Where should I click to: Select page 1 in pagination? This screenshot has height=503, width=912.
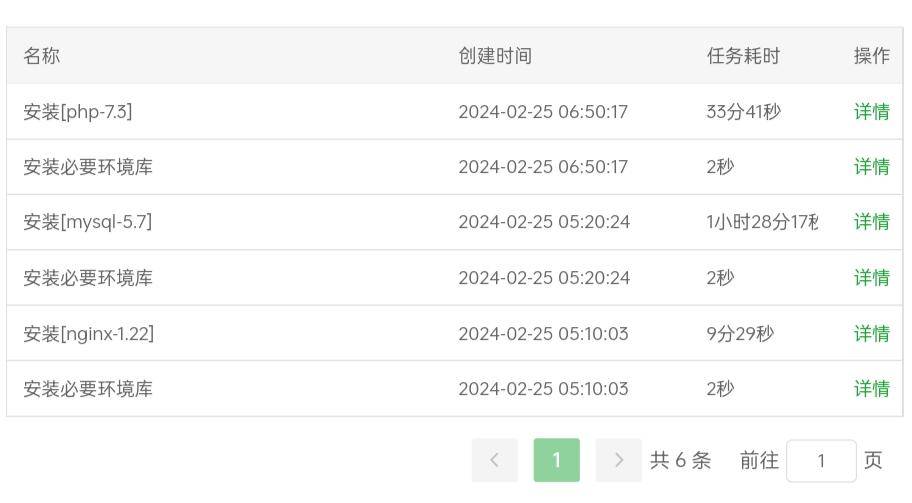[x=557, y=460]
